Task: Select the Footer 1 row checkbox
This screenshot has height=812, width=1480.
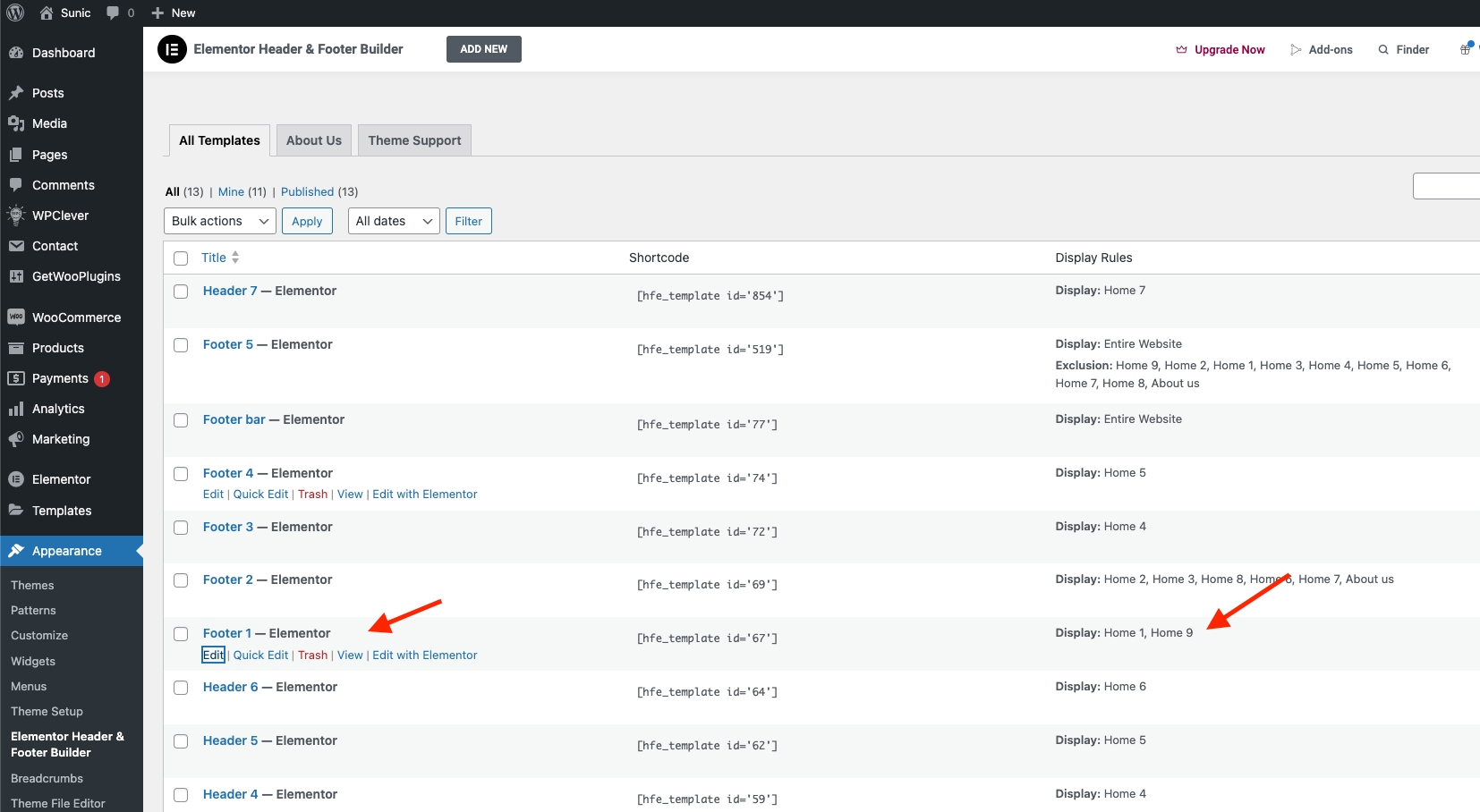Action: pos(181,634)
